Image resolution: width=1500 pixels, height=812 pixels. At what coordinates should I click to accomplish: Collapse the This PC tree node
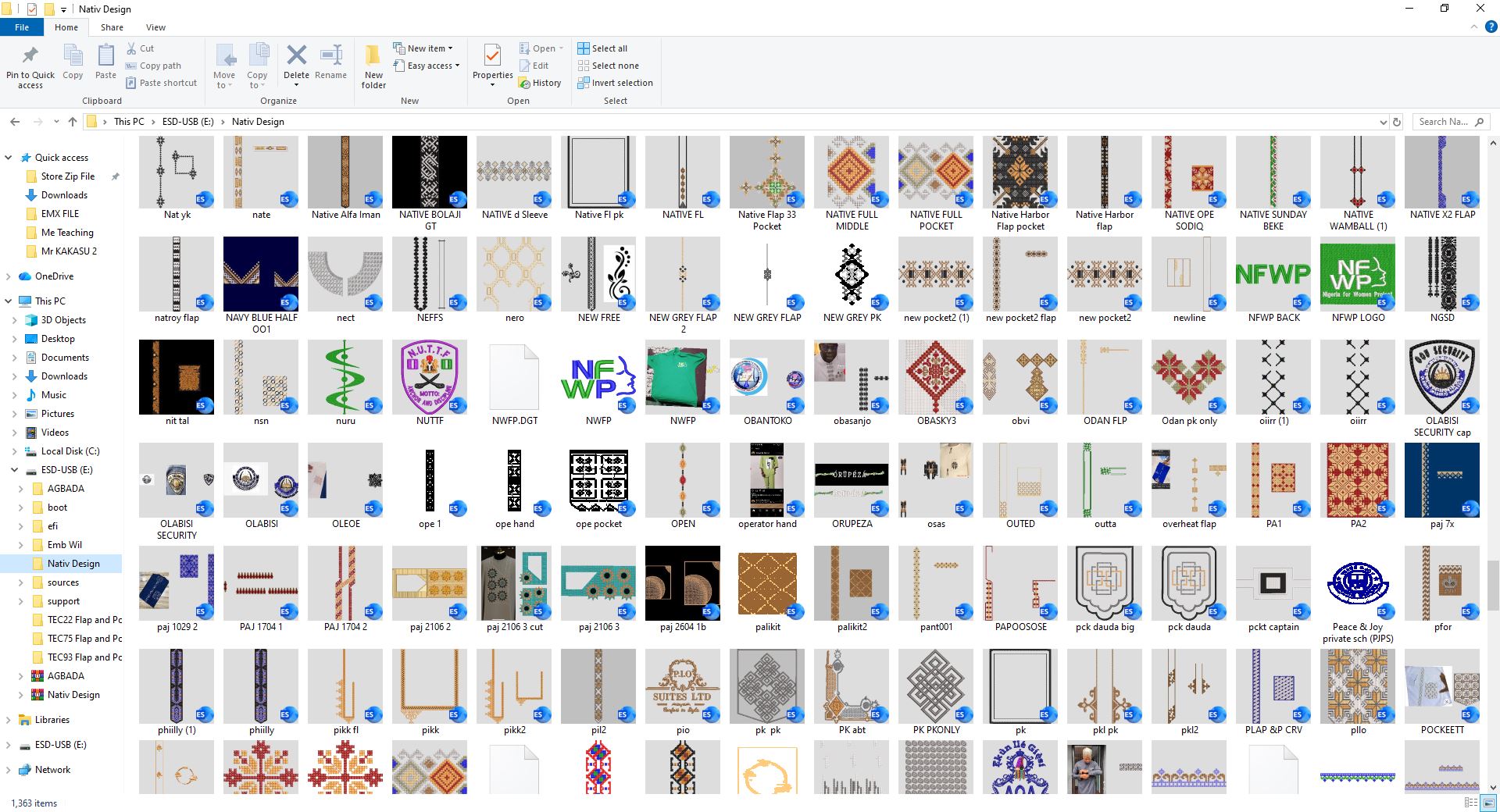tap(9, 301)
